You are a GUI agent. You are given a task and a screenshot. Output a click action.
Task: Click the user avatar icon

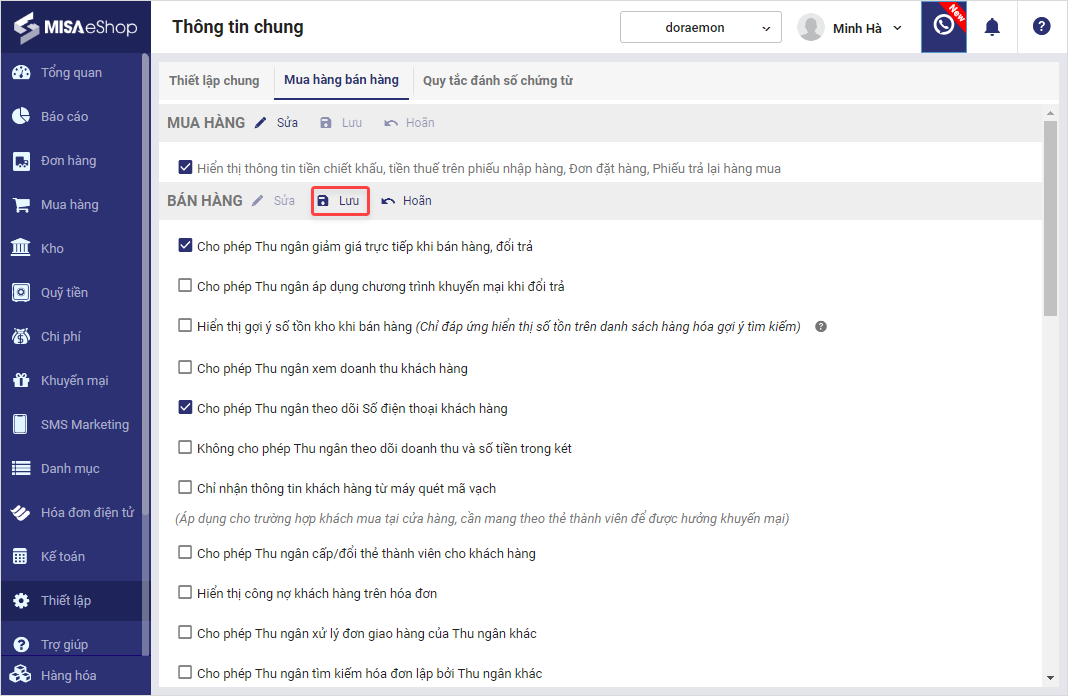pos(811,27)
